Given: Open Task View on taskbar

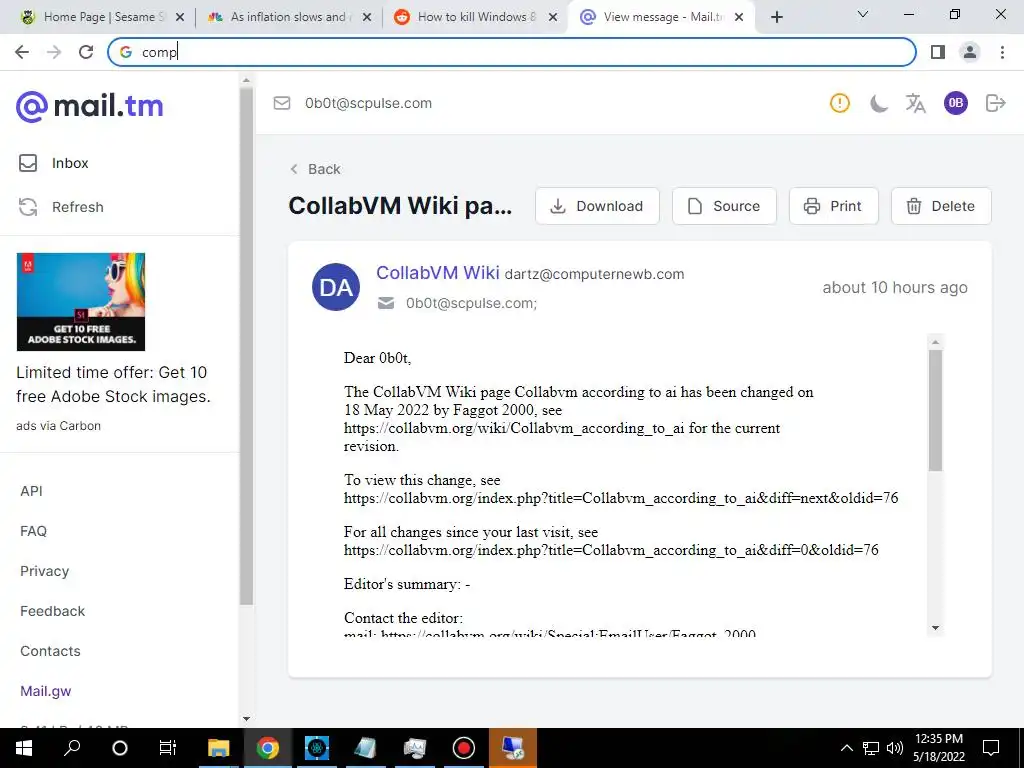Looking at the screenshot, I should point(168,748).
